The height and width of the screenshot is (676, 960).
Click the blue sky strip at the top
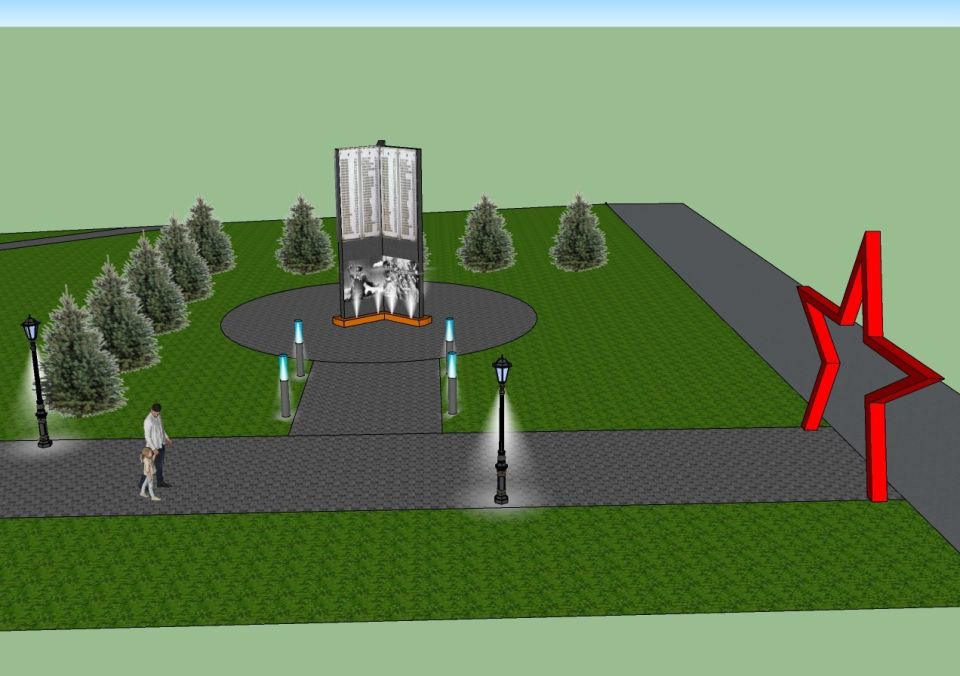[480, 12]
